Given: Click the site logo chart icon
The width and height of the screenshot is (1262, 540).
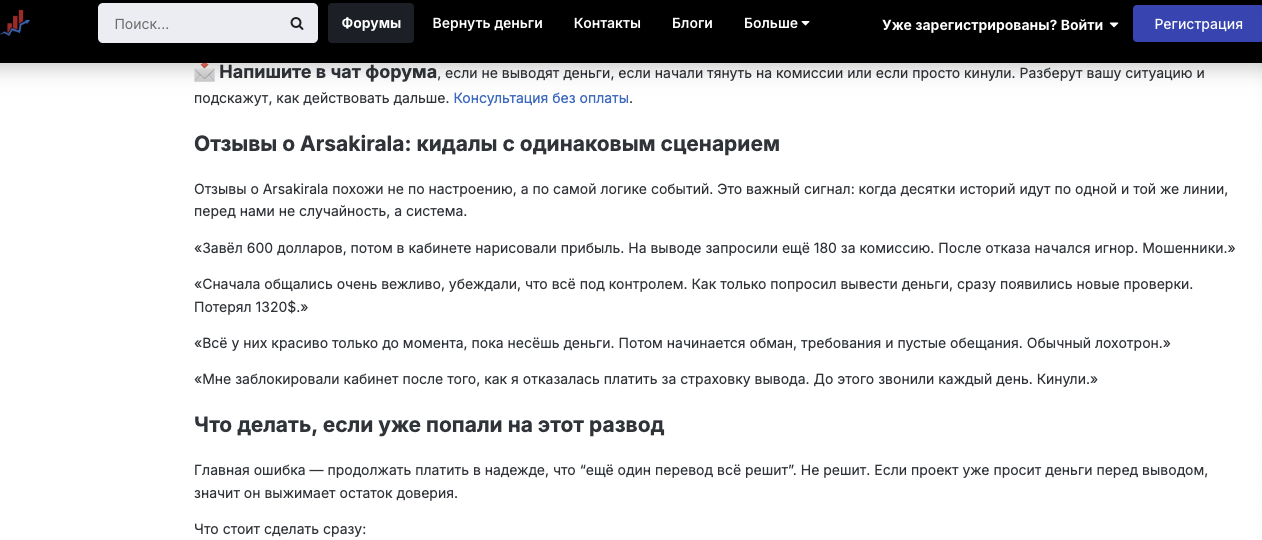Looking at the screenshot, I should pos(17,23).
